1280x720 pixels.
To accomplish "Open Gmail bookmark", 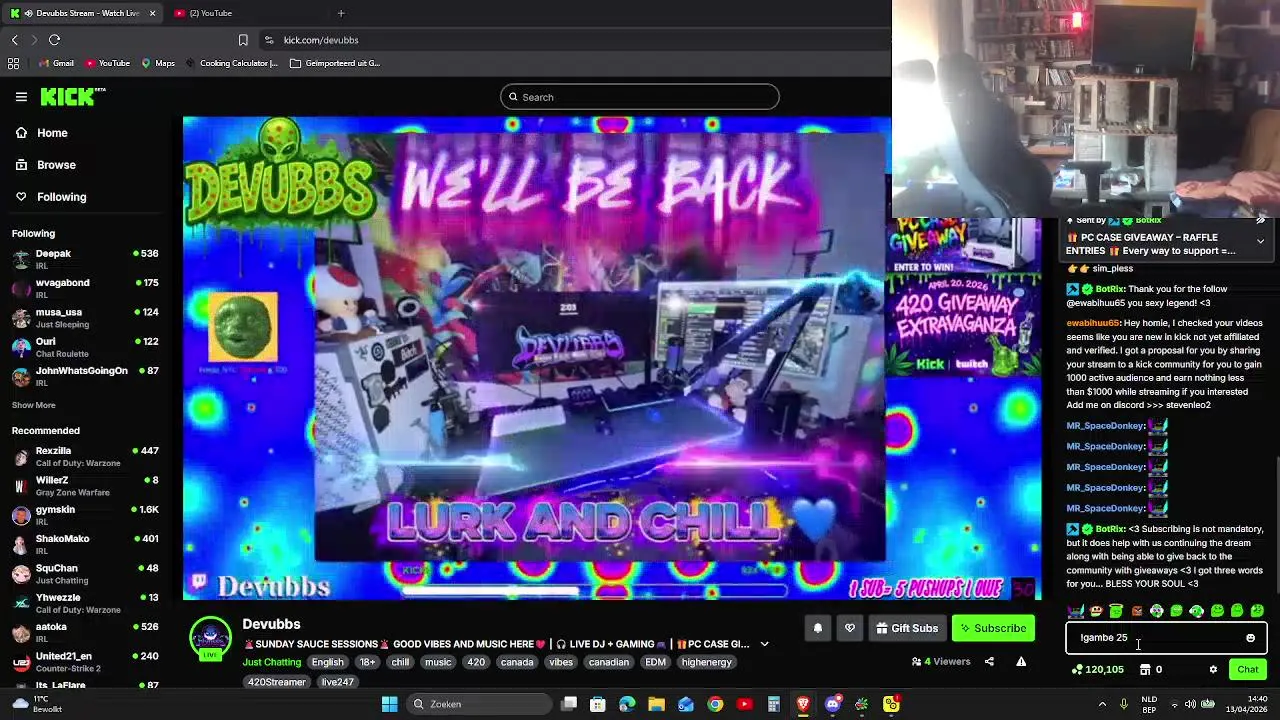I will click(x=56, y=63).
